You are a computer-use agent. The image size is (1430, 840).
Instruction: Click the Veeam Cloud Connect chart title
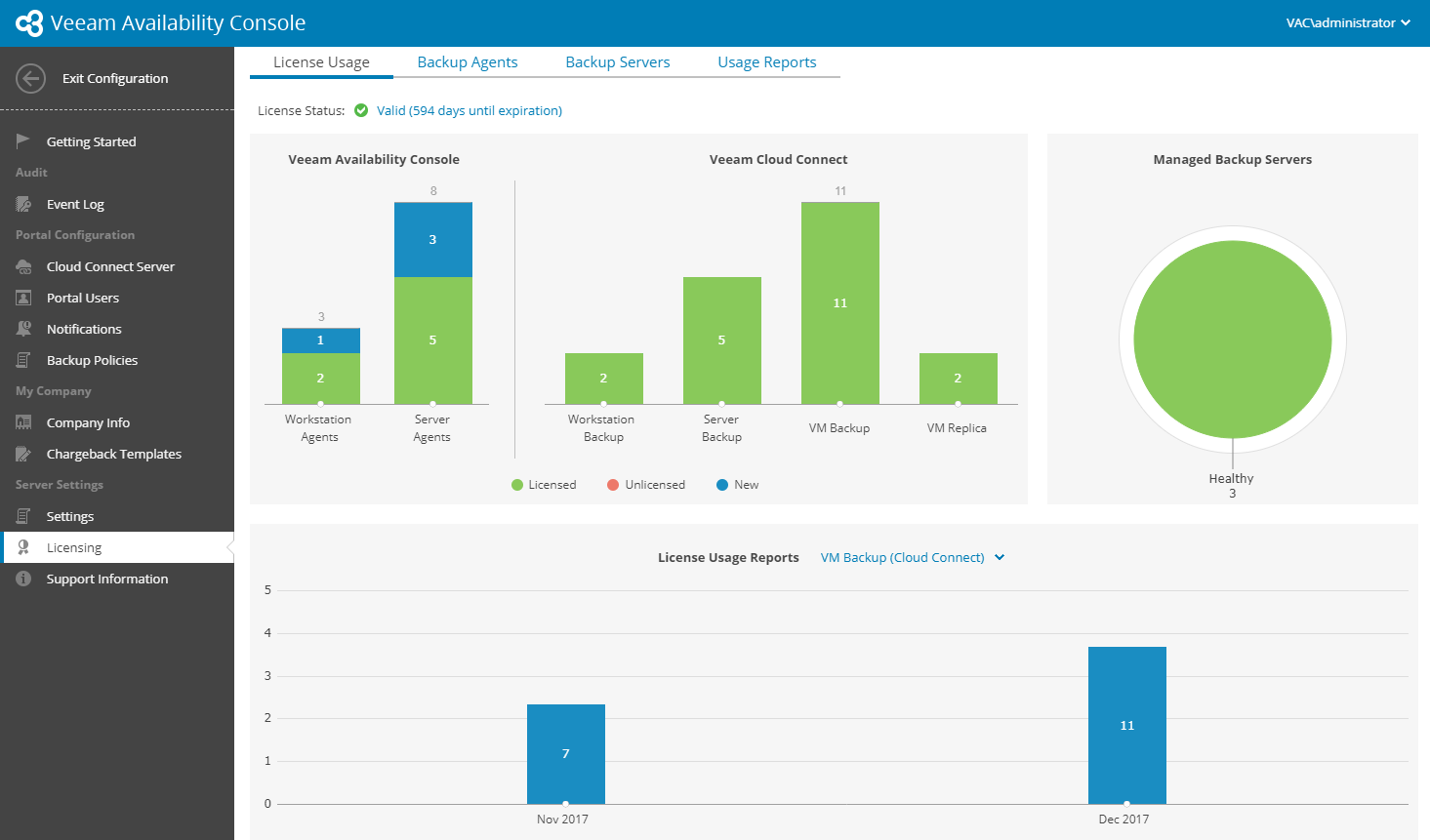(x=779, y=159)
